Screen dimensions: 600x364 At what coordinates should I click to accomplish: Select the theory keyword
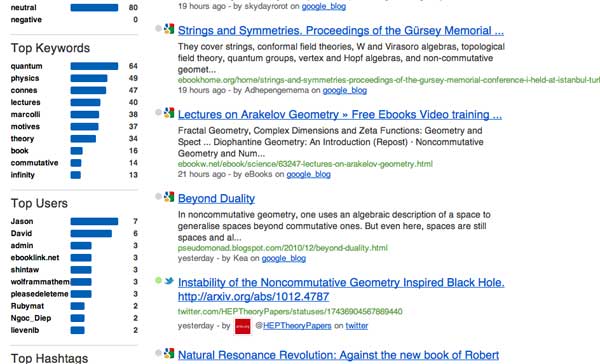[x=22, y=139]
